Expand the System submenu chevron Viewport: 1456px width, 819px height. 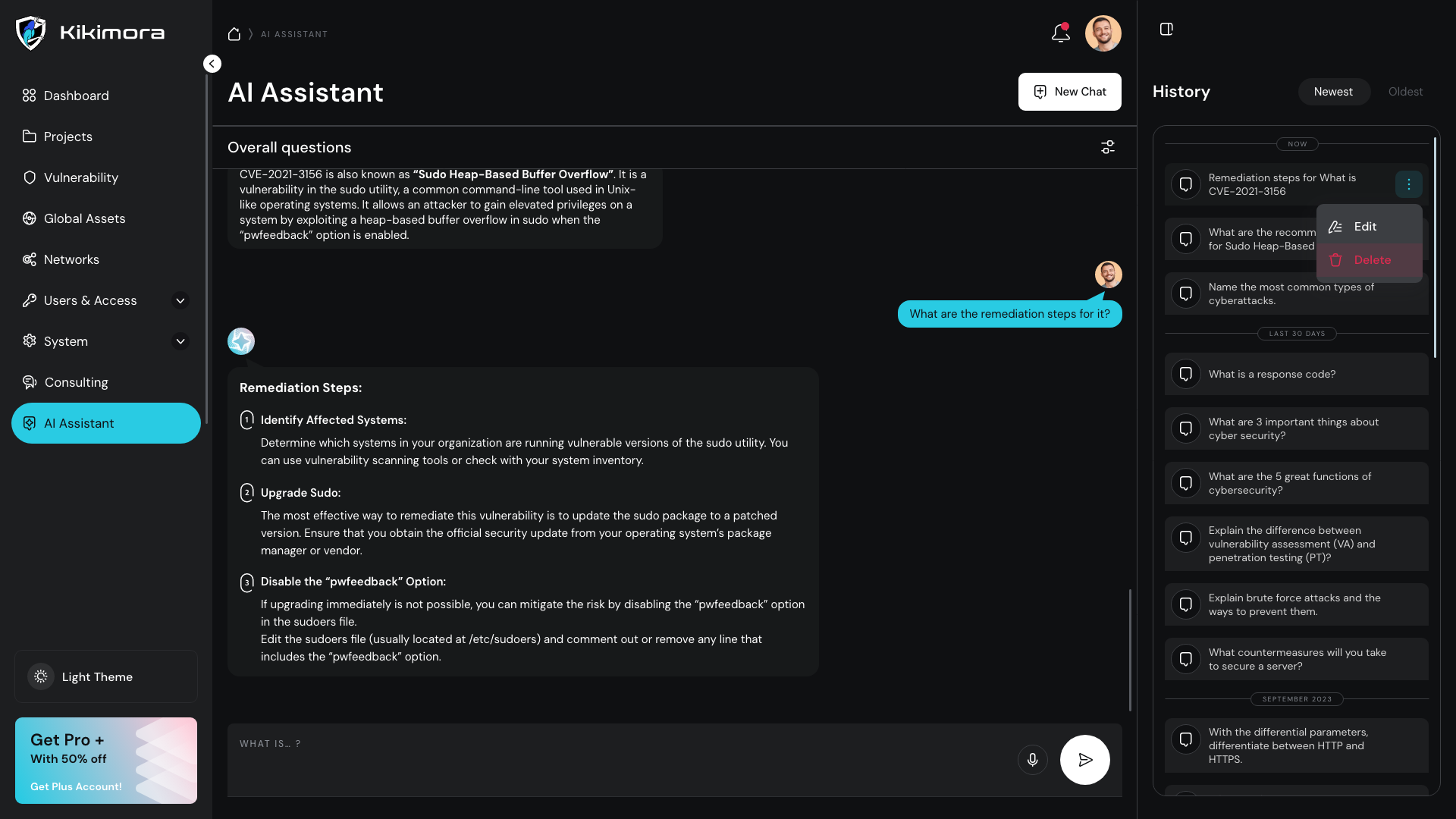180,341
